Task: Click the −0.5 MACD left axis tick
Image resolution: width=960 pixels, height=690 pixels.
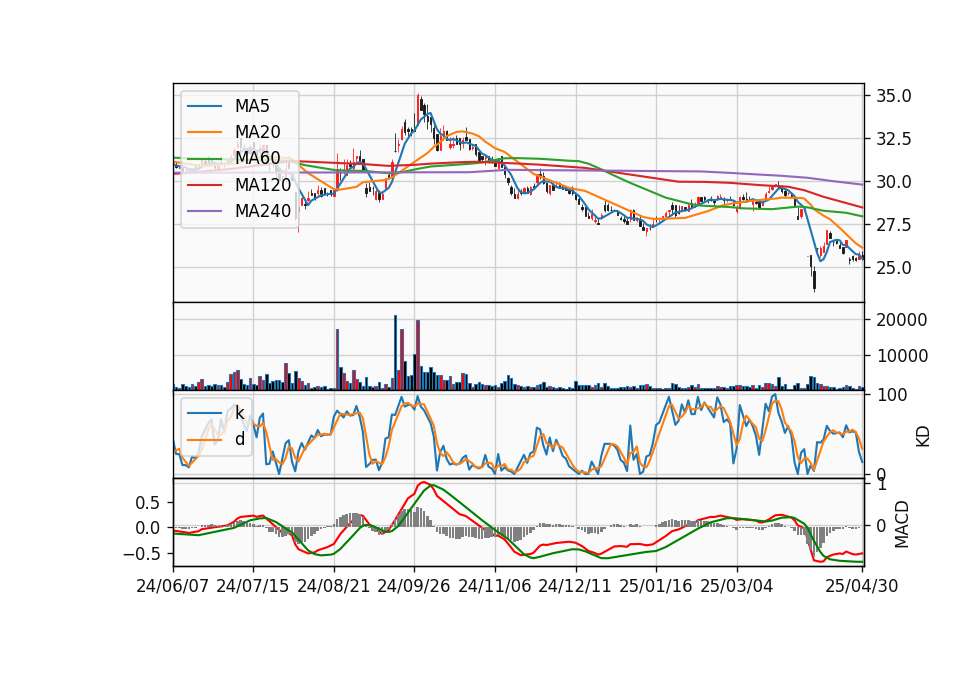Action: point(141,554)
